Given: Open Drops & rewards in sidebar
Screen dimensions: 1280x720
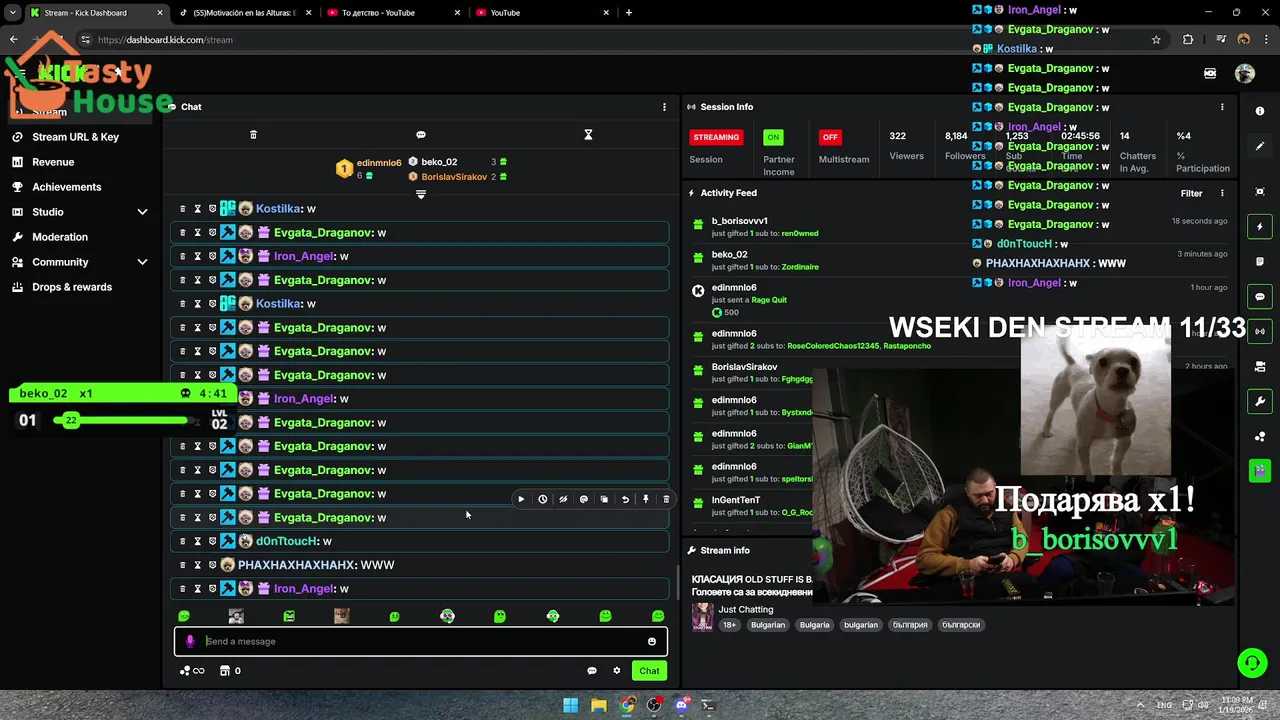Looking at the screenshot, I should 72,287.
